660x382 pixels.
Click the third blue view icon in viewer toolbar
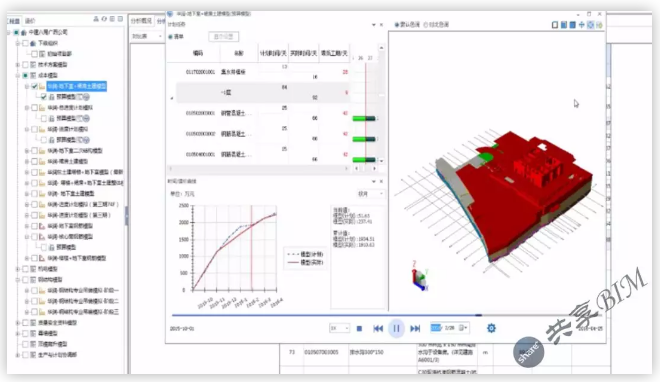point(572,25)
